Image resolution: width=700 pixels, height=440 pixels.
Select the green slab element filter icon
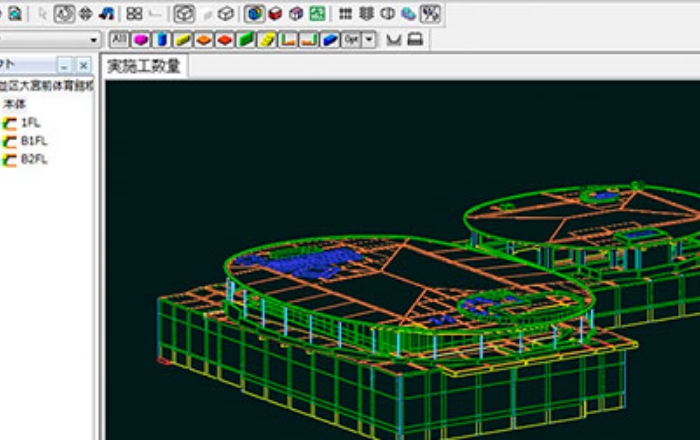[246, 40]
